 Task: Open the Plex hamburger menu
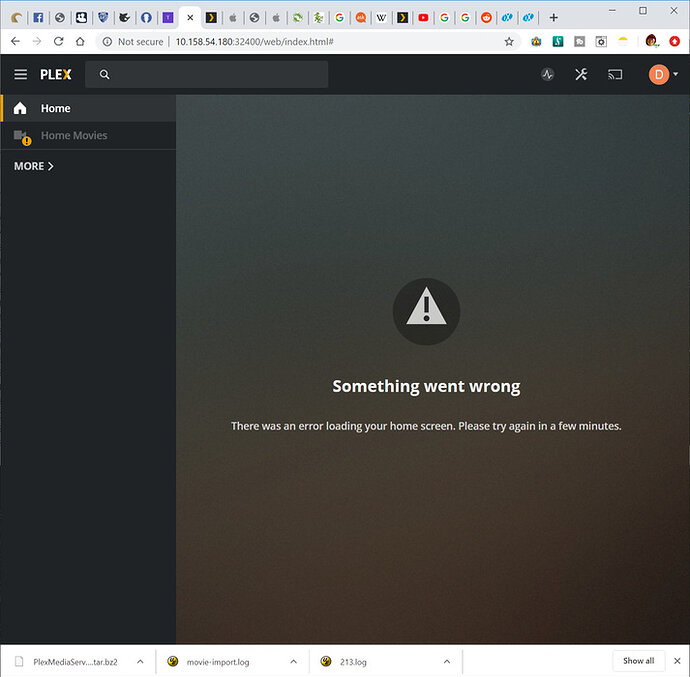(x=21, y=74)
